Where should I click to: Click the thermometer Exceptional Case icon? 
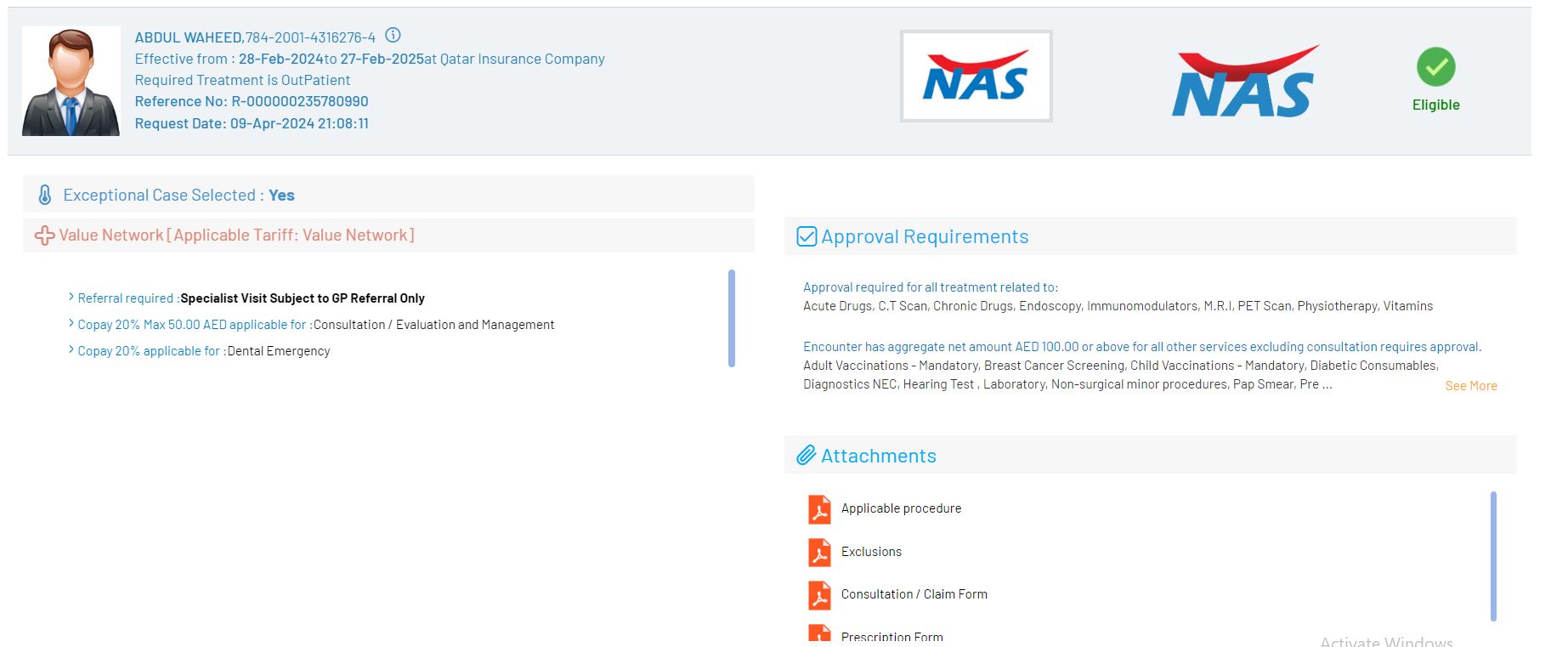pos(45,195)
